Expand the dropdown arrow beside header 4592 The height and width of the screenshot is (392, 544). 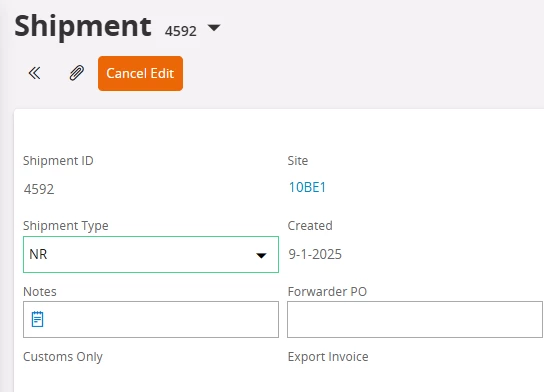pos(214,28)
